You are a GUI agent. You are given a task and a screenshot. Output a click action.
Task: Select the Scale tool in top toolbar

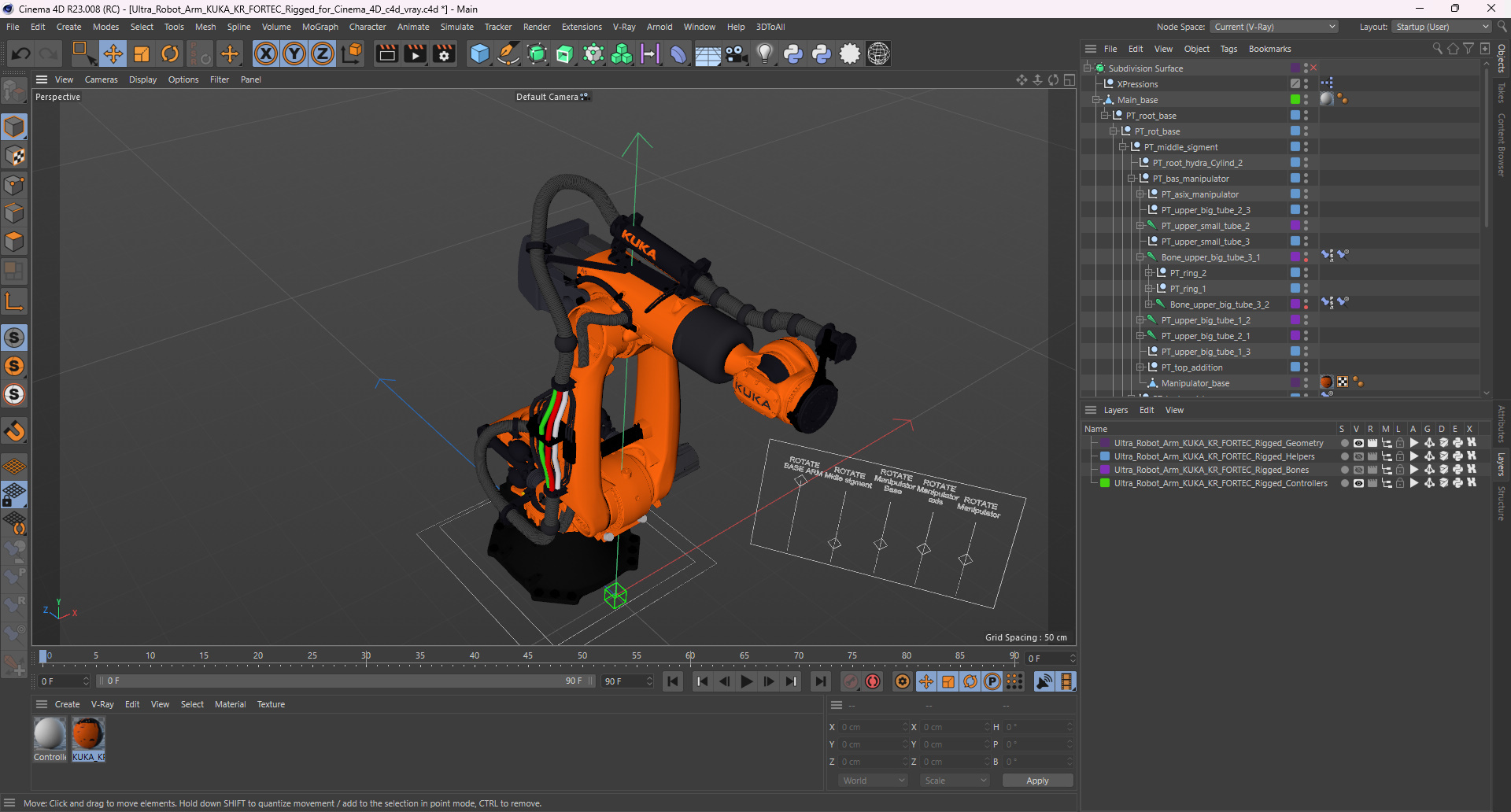click(142, 54)
